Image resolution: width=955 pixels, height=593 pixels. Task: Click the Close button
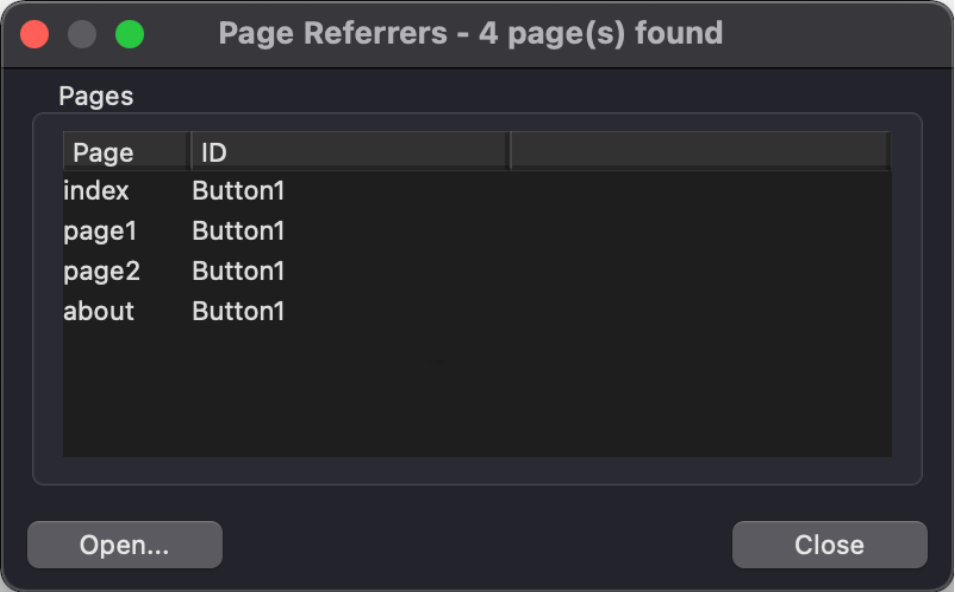pyautogui.click(x=830, y=544)
